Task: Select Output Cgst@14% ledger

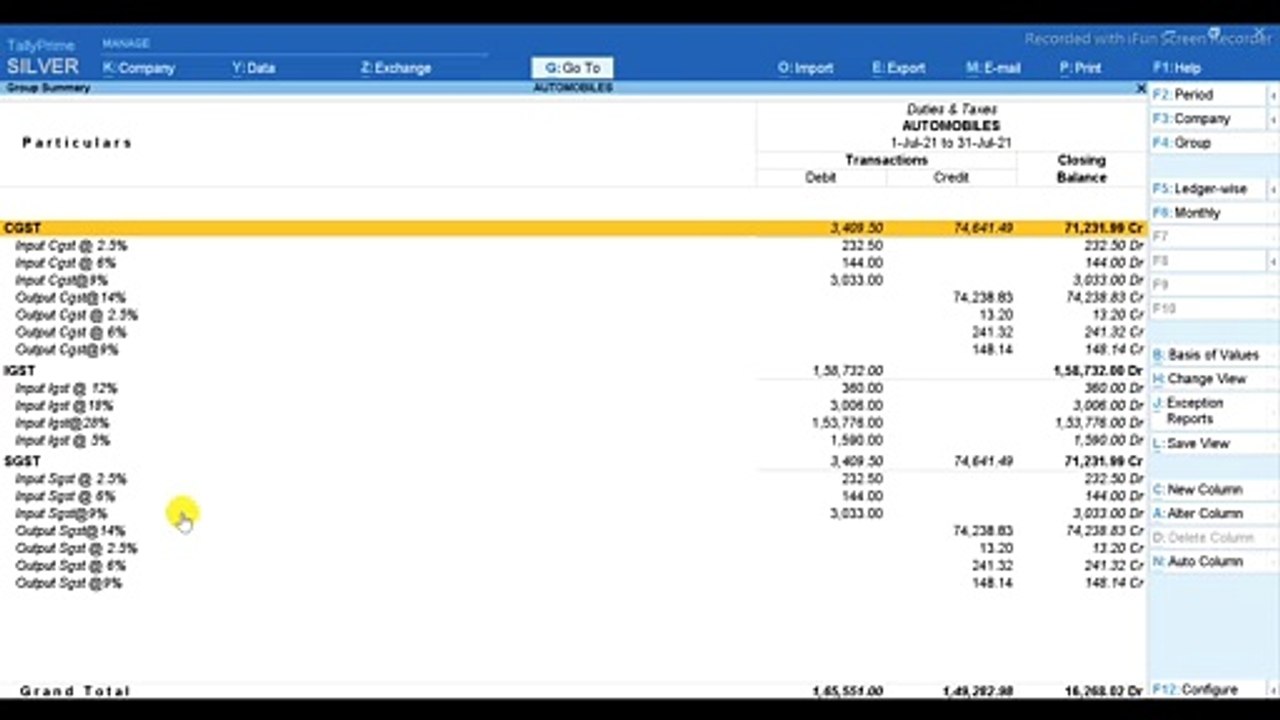Action: (x=70, y=297)
